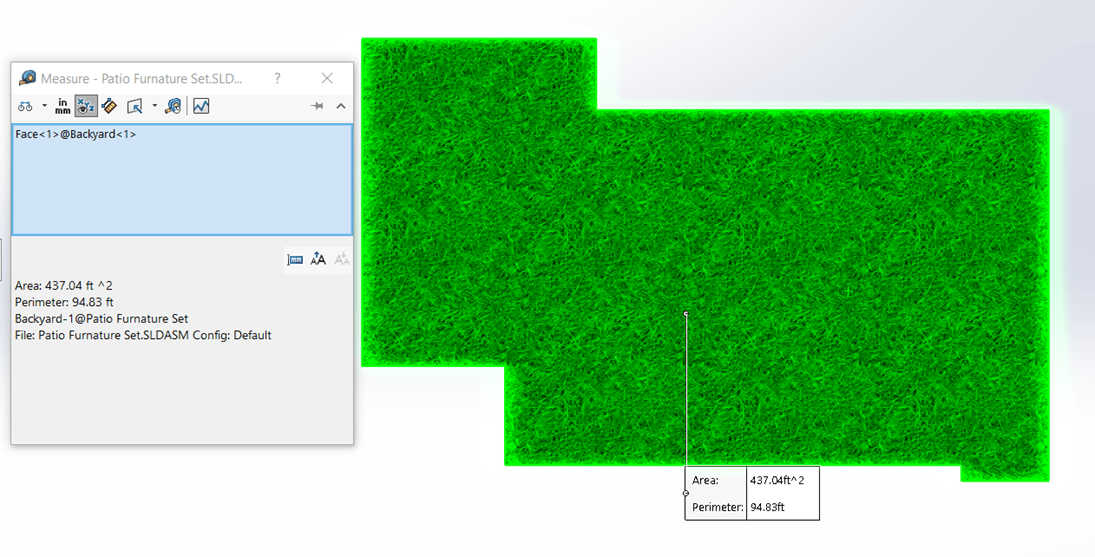The image size is (1095, 557).
Task: Decrease the results font size
Action: [341, 260]
